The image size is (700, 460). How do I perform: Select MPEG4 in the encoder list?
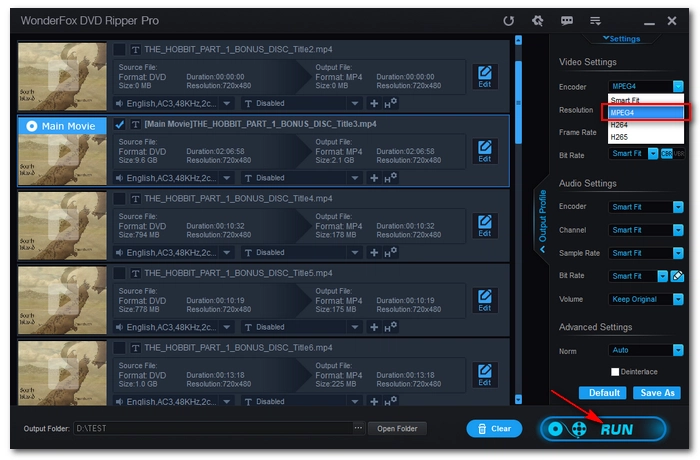pos(646,113)
